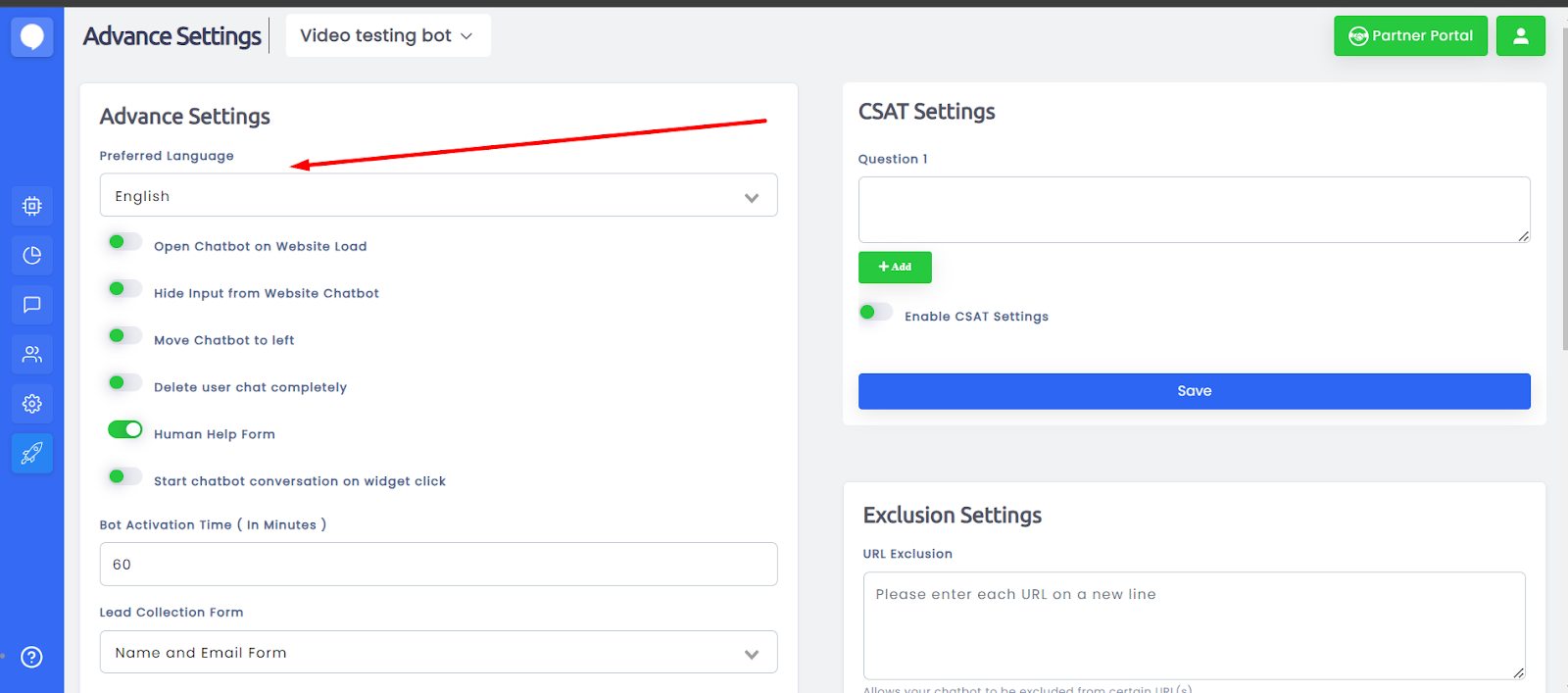This screenshot has width=1568, height=693.
Task: Select the rocket icon in sidebar
Action: 32,453
